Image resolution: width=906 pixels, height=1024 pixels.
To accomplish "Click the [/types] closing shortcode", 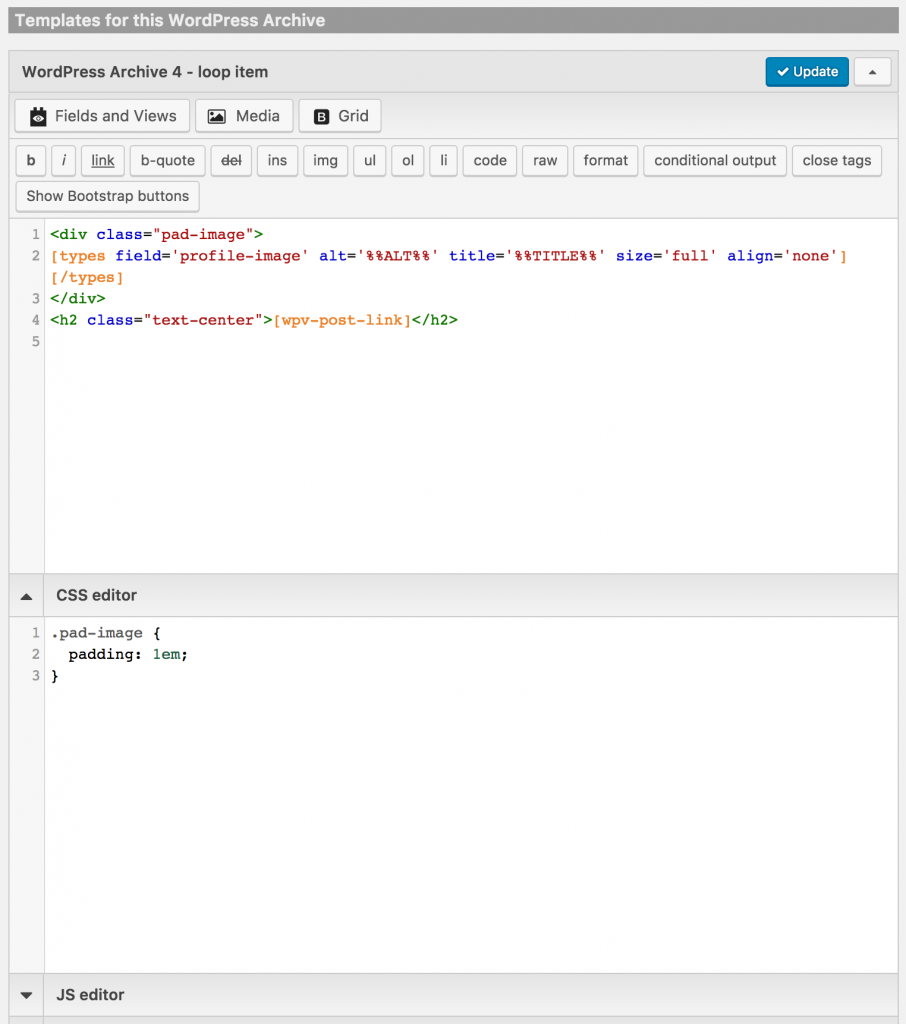I will [87, 278].
